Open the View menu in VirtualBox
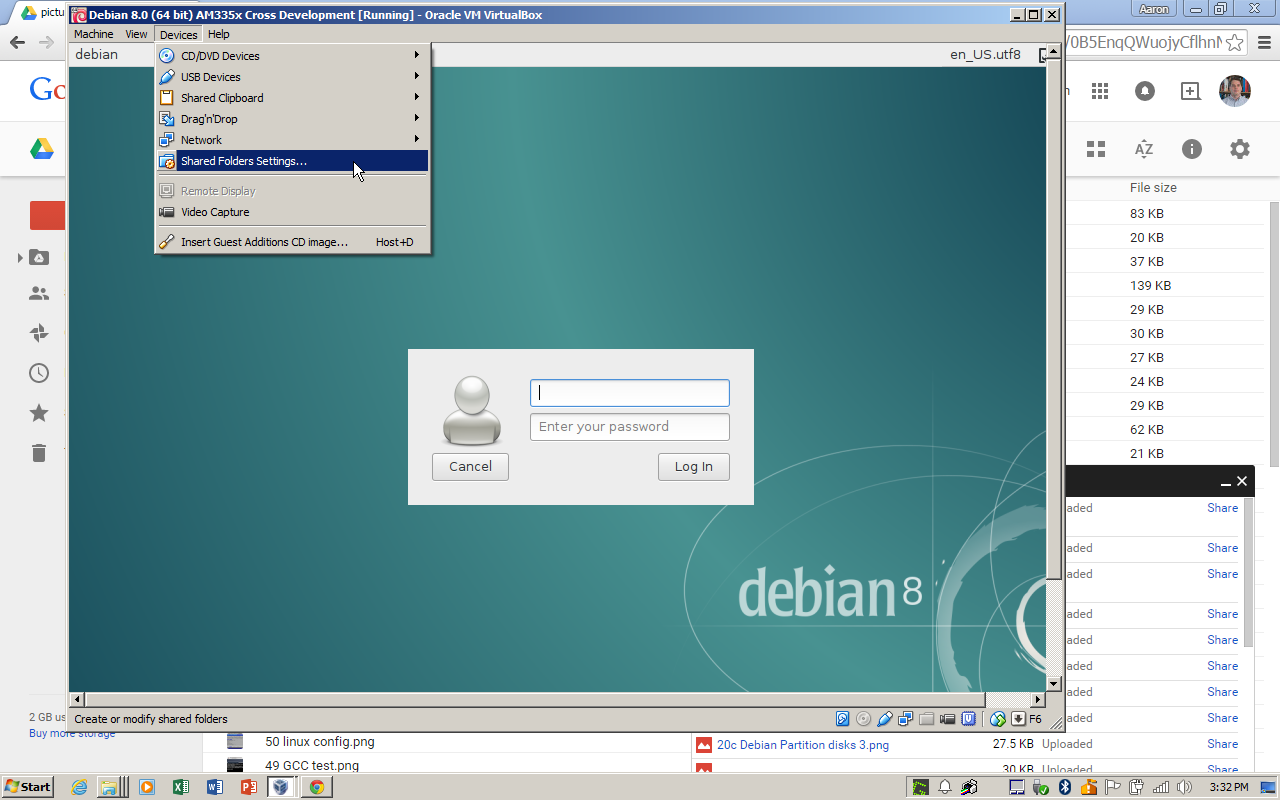 coord(136,34)
